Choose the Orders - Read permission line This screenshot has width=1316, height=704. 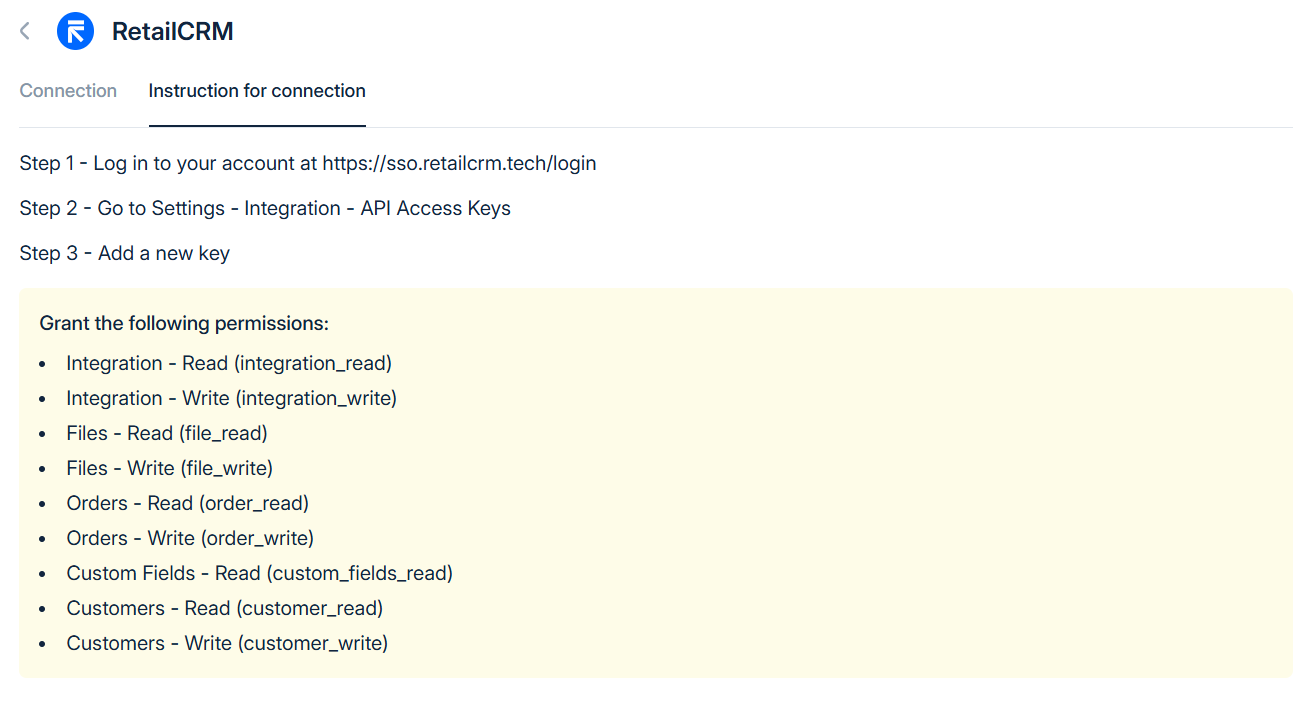click(x=188, y=503)
